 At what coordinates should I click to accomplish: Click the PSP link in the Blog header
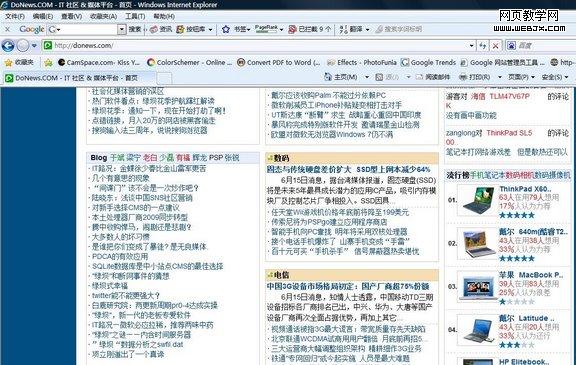tap(216, 158)
